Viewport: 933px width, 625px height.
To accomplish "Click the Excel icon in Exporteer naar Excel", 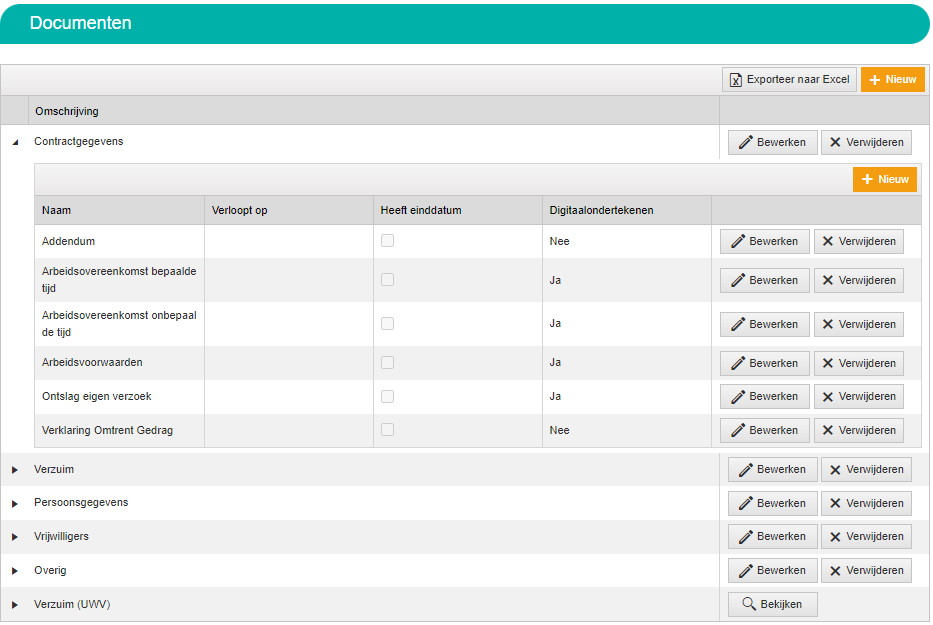I will pos(736,80).
